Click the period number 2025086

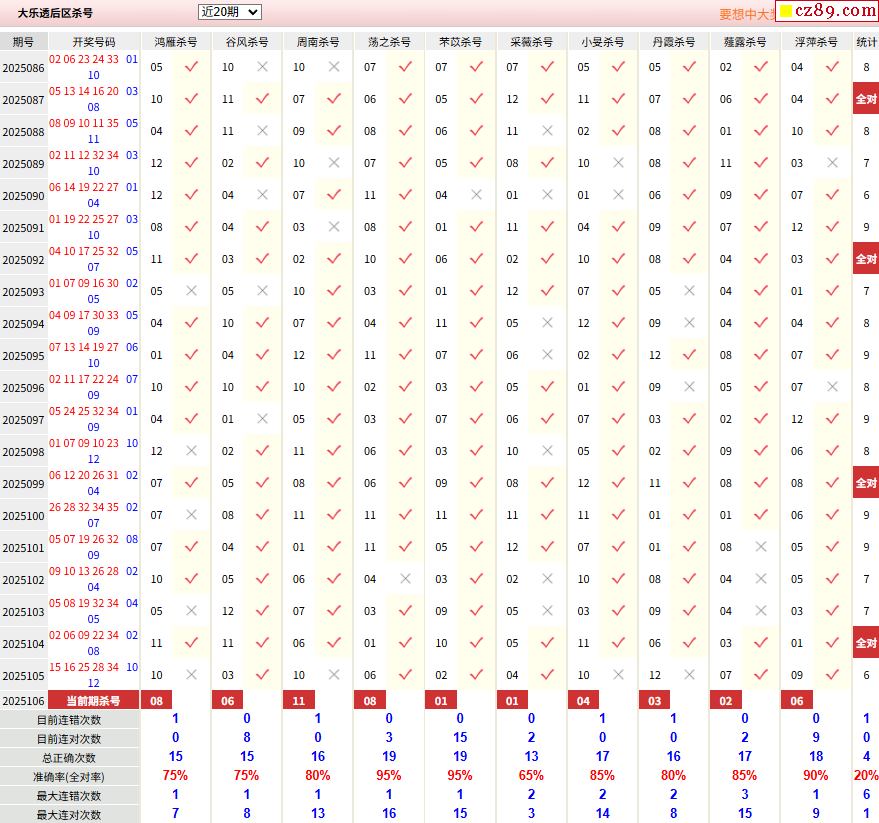(24, 68)
